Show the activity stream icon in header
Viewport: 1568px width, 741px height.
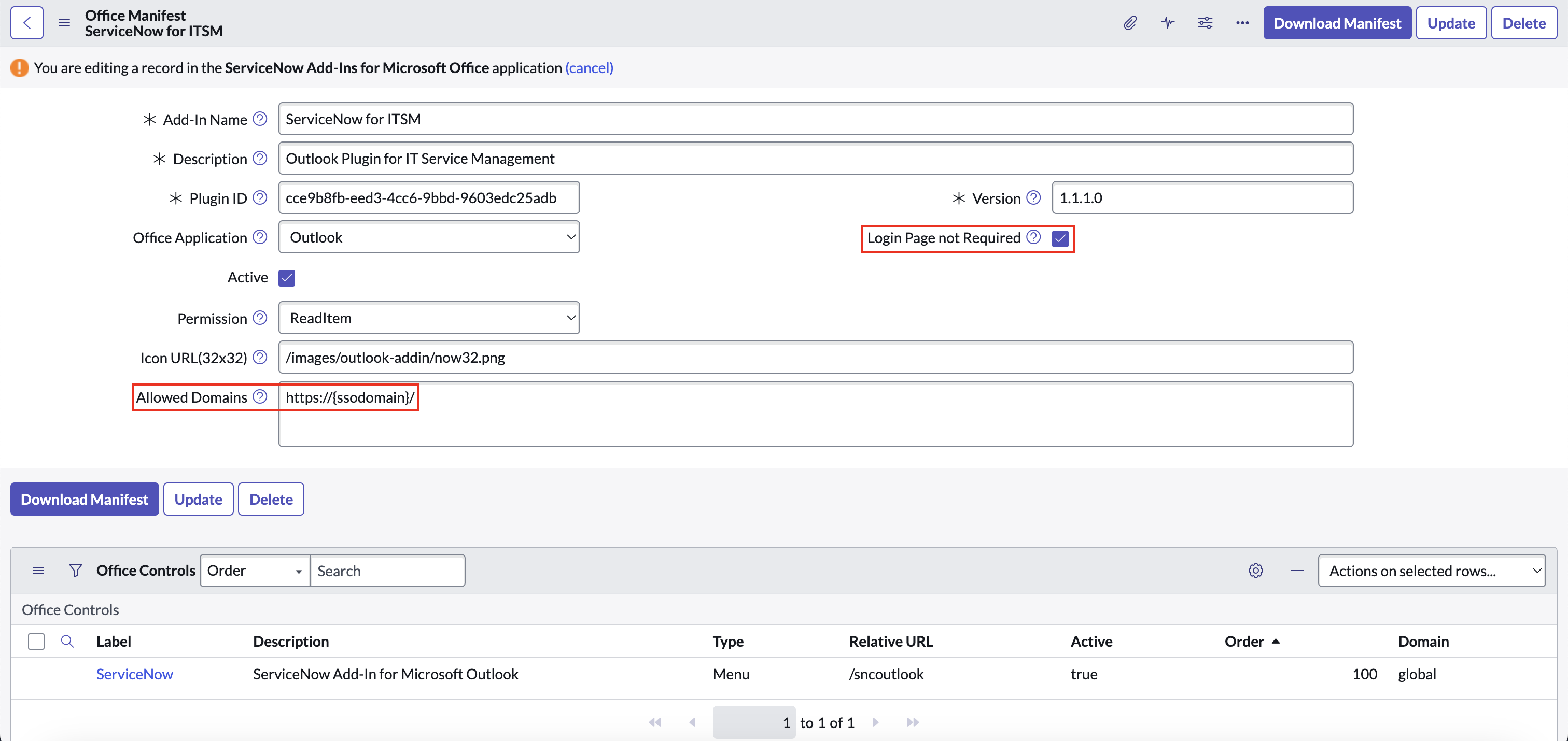pos(1168,23)
